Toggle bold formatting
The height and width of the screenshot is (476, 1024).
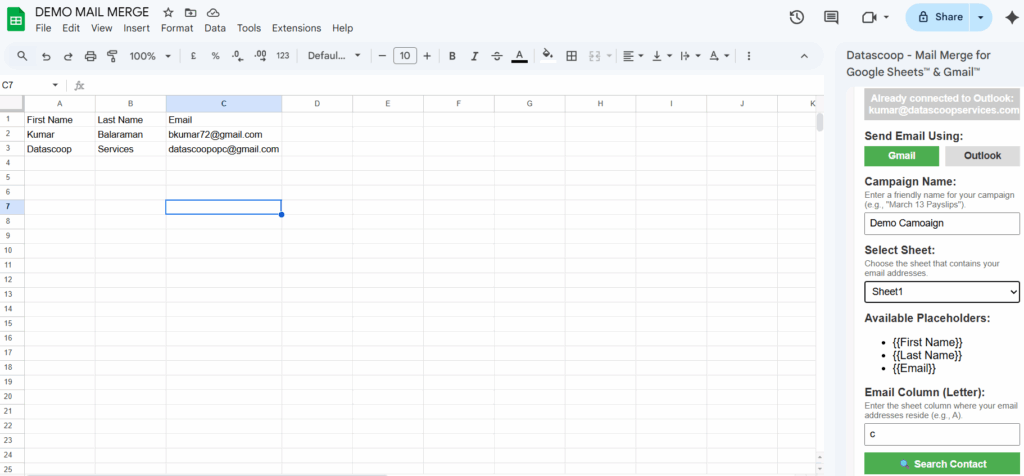(x=452, y=56)
